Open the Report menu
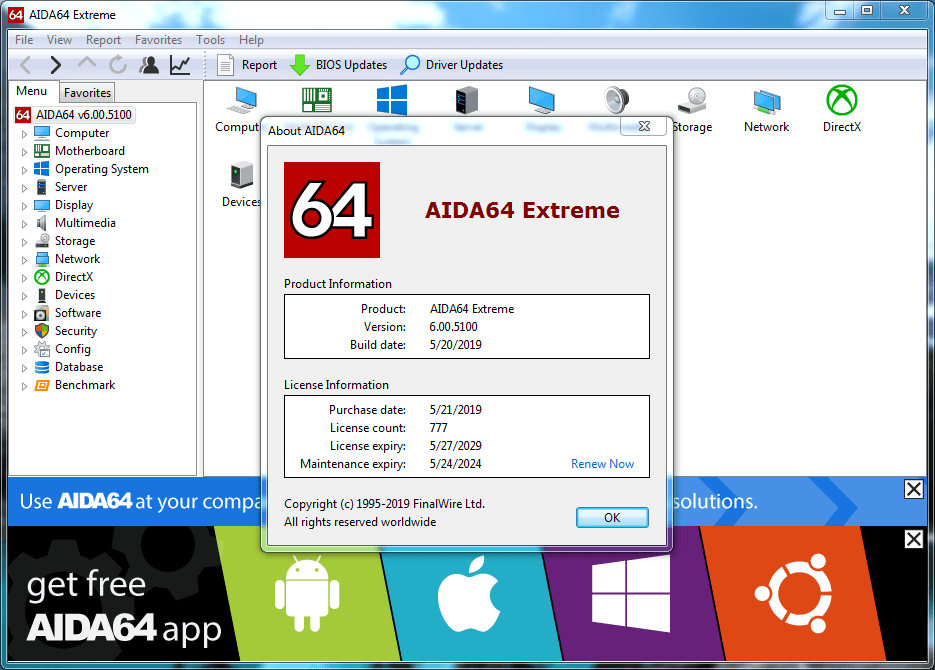935x670 pixels. coord(103,40)
